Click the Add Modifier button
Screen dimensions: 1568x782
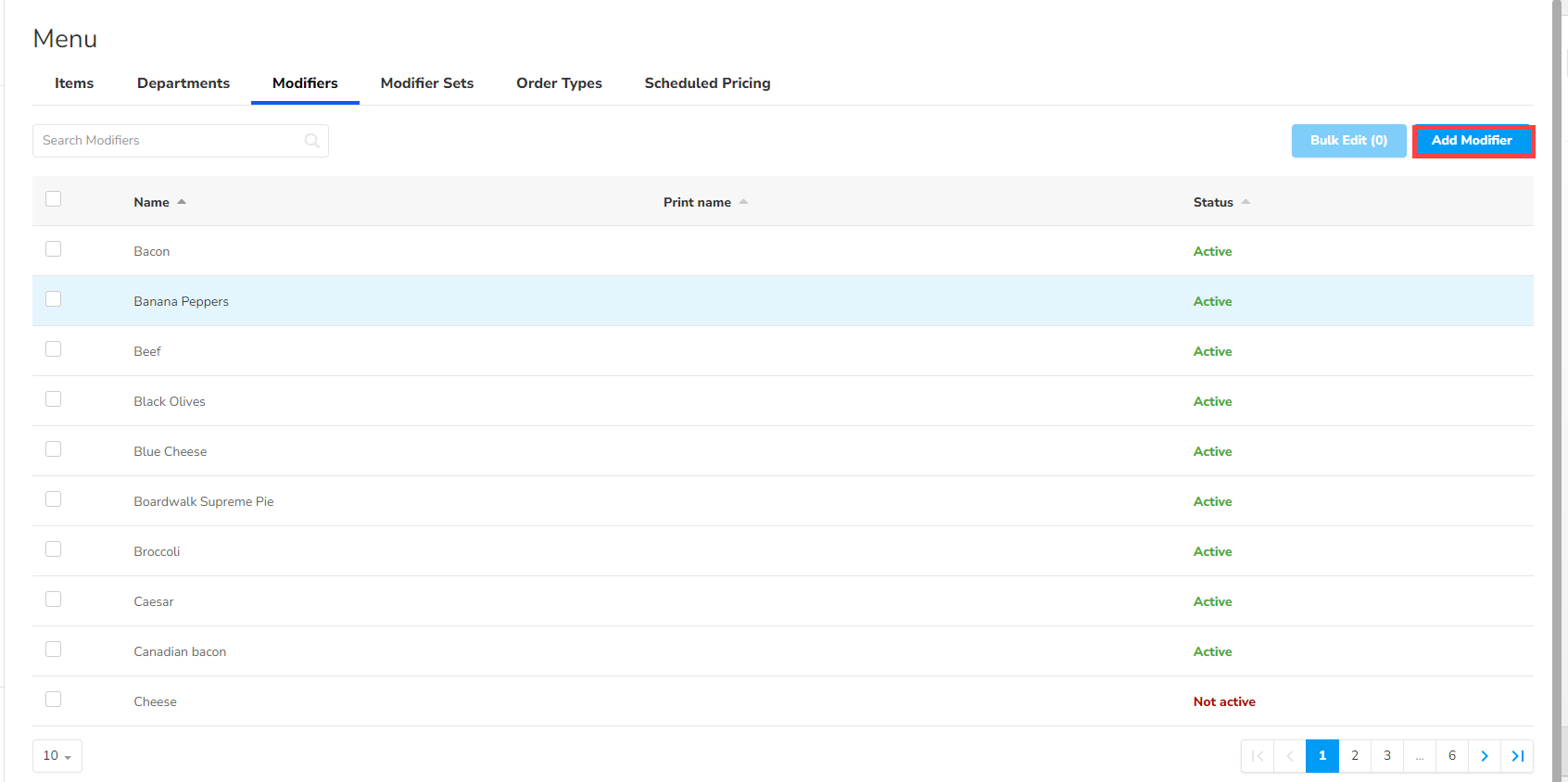pyautogui.click(x=1472, y=141)
